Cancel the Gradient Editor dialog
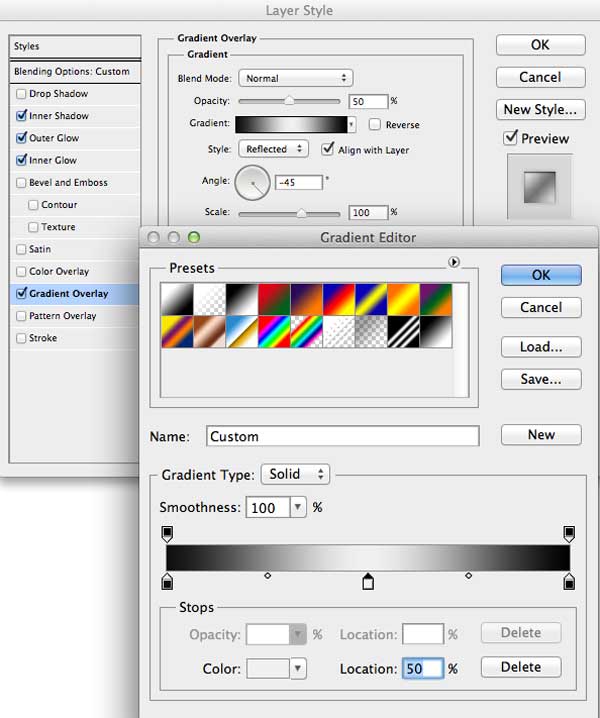 pos(541,307)
